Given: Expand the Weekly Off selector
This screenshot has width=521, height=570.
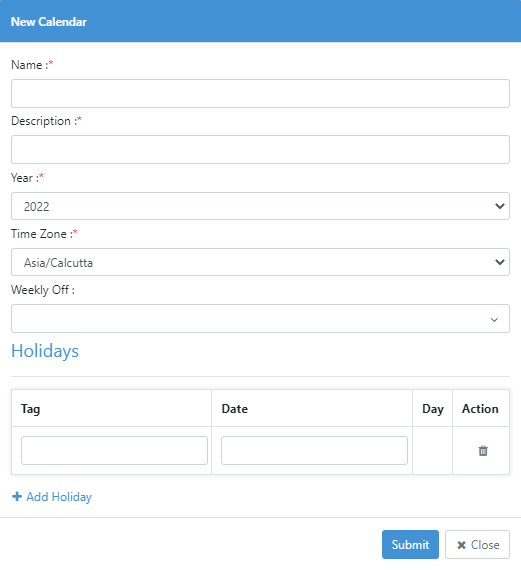Looking at the screenshot, I should [x=260, y=318].
